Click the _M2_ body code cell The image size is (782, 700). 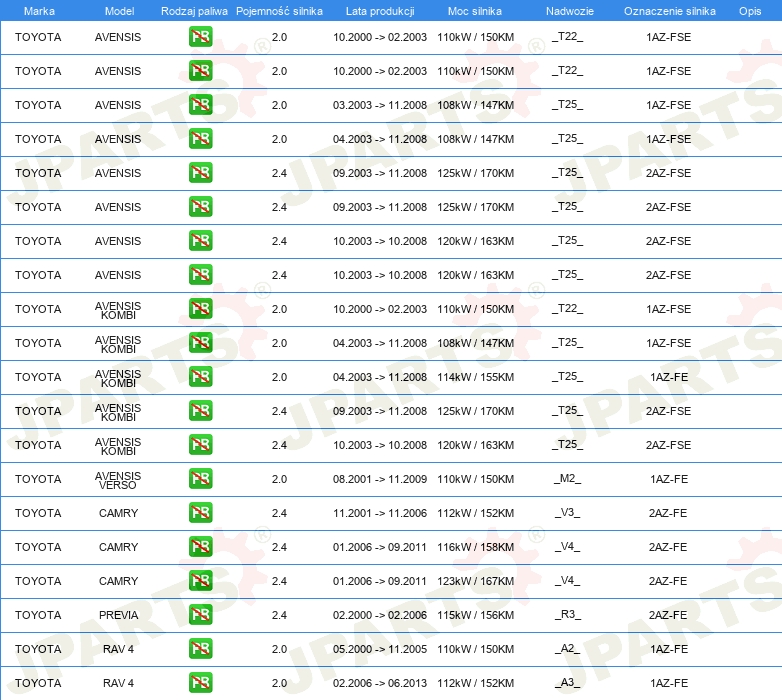point(568,479)
